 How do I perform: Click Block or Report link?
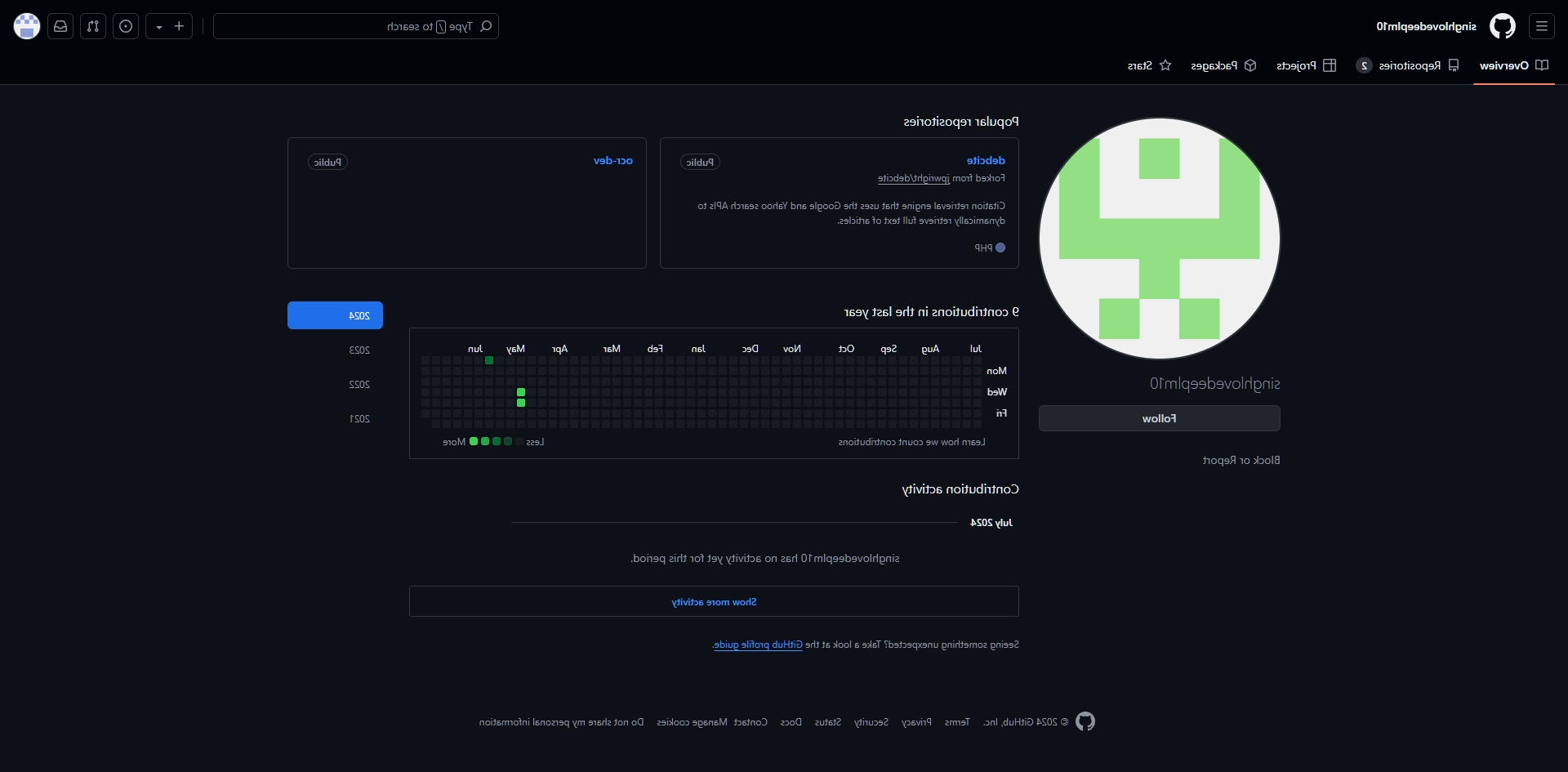[1241, 460]
